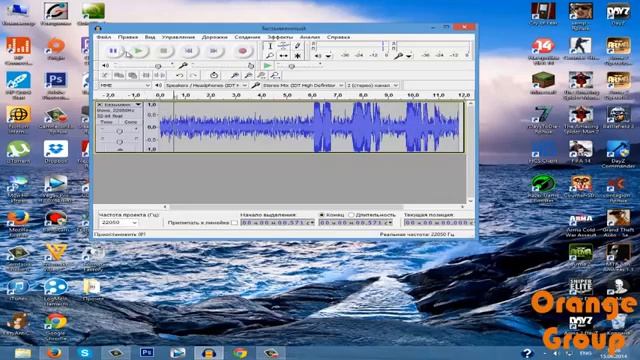This screenshot has height=360, width=640.
Task: Open the project rate 22050 dropdown
Action: coord(118,222)
